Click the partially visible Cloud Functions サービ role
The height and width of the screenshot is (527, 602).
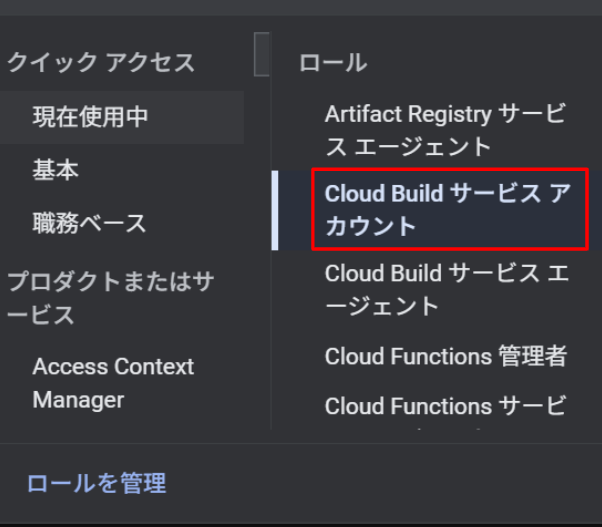tap(445, 405)
